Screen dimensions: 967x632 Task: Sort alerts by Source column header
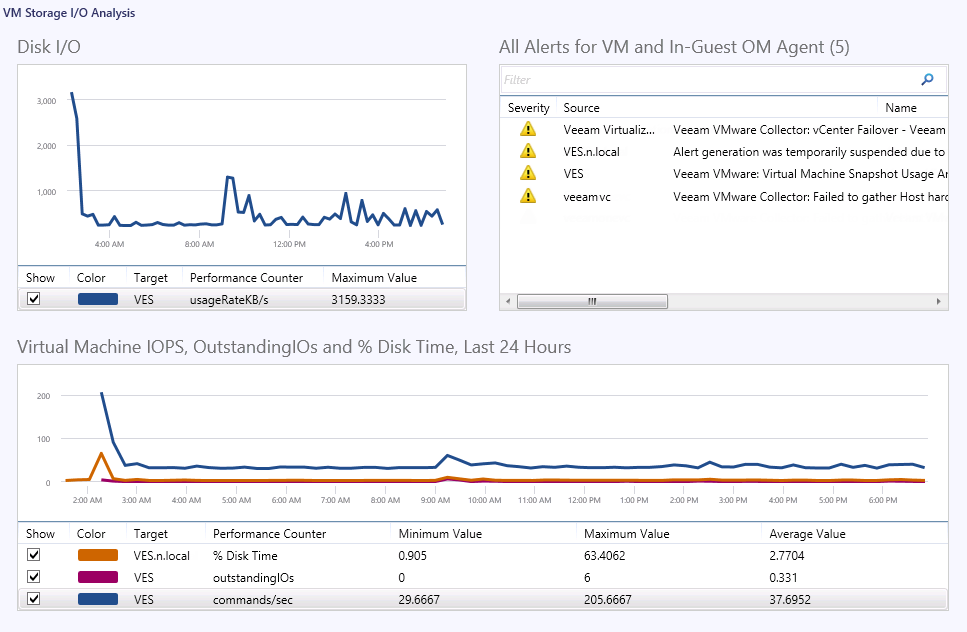(x=581, y=108)
